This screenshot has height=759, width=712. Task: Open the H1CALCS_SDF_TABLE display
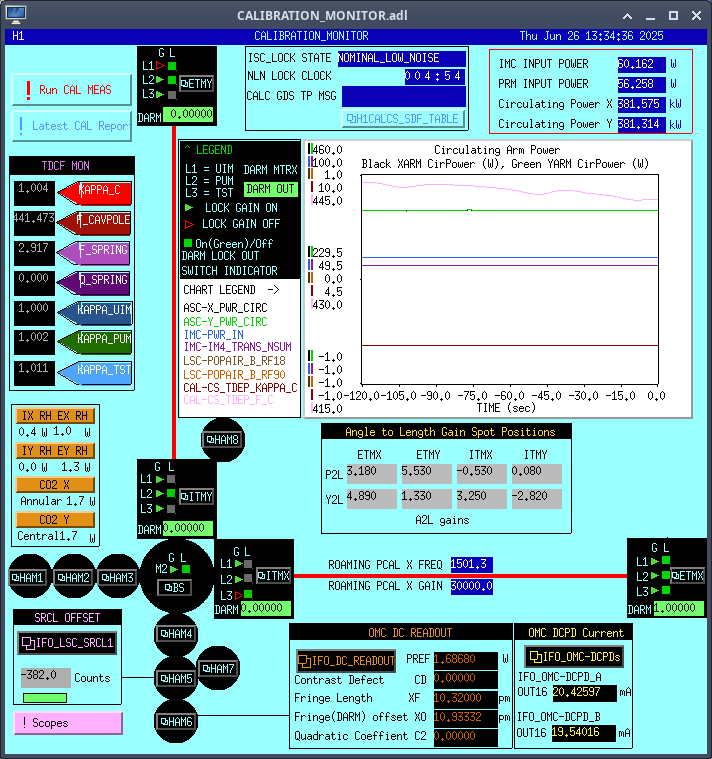click(403, 119)
